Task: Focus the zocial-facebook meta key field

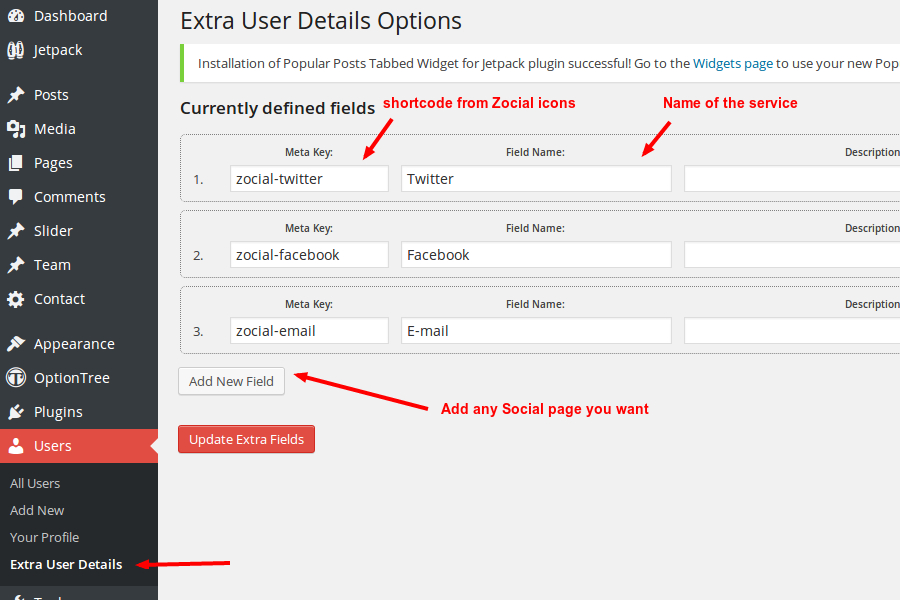Action: (309, 254)
